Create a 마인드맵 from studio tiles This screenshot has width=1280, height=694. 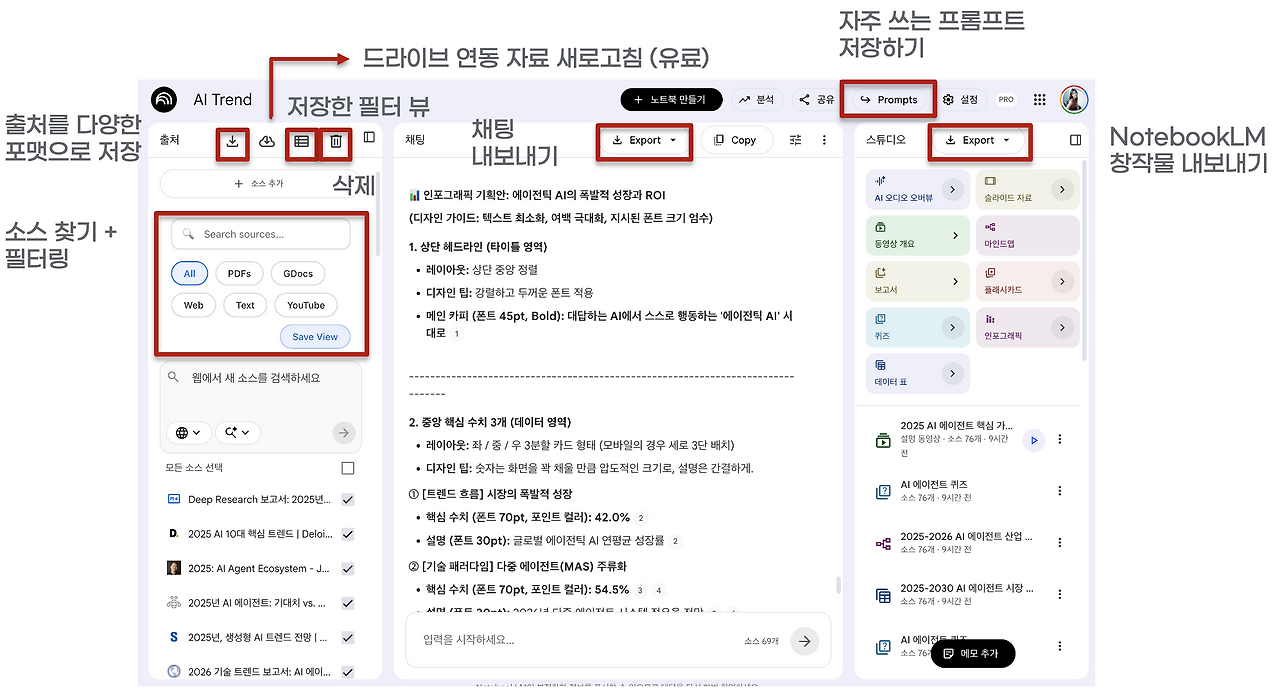(x=1027, y=236)
